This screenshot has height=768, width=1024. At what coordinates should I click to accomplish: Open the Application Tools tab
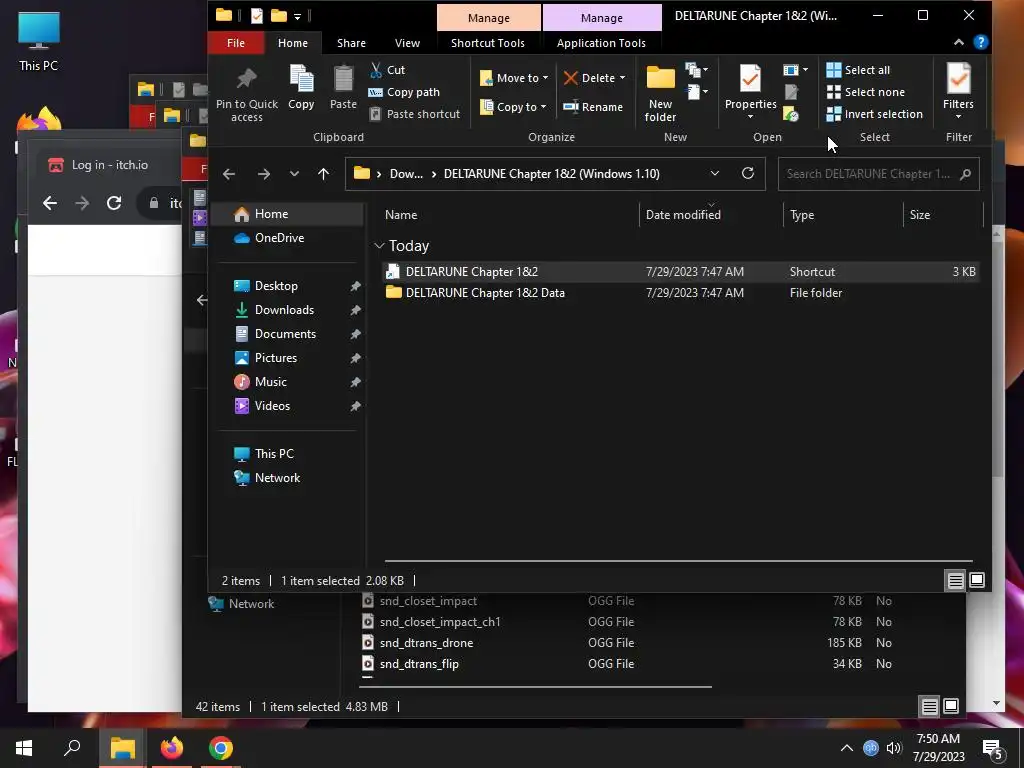tap(601, 43)
